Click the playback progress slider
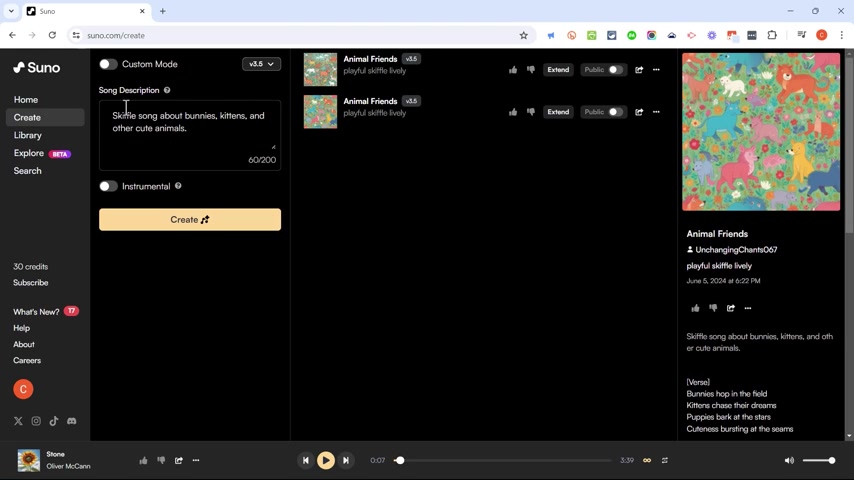 505,460
